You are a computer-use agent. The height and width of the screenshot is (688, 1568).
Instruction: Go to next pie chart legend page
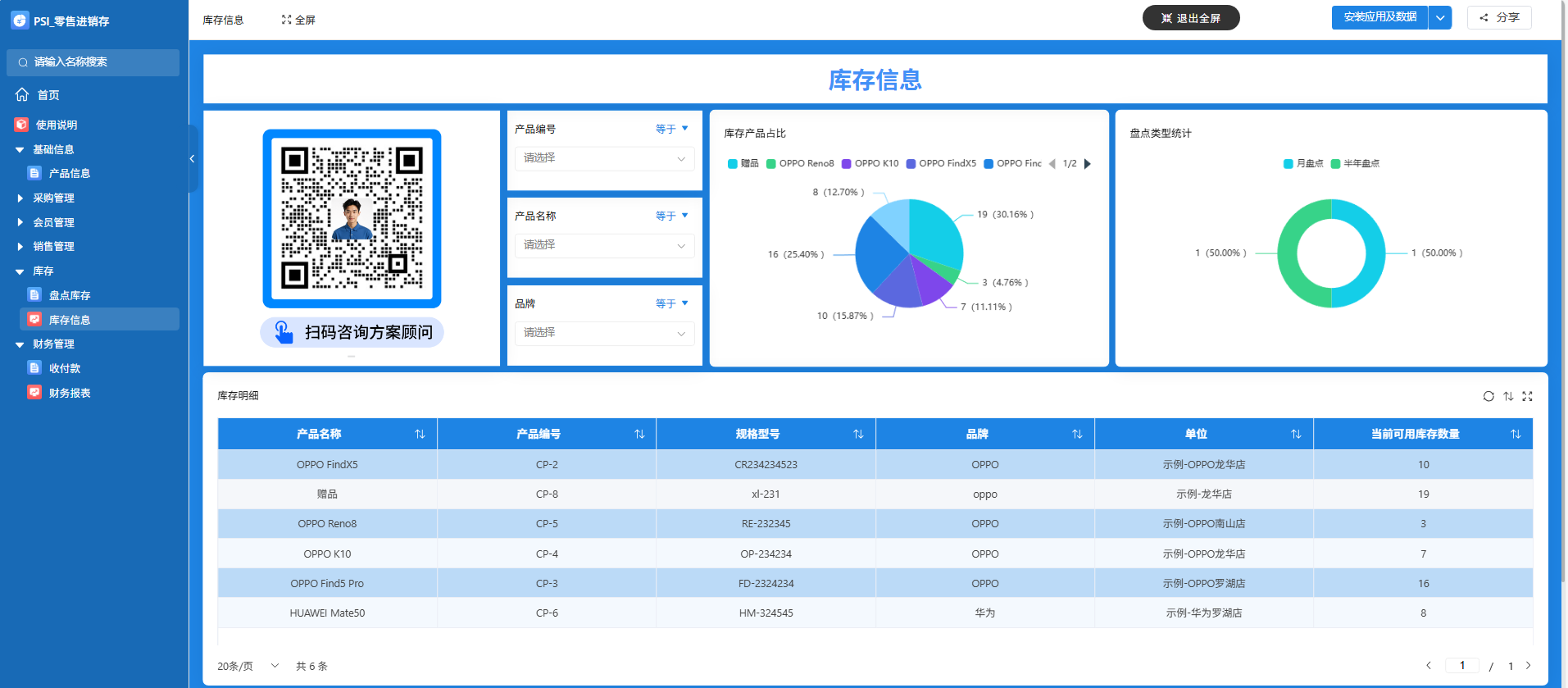1088,164
